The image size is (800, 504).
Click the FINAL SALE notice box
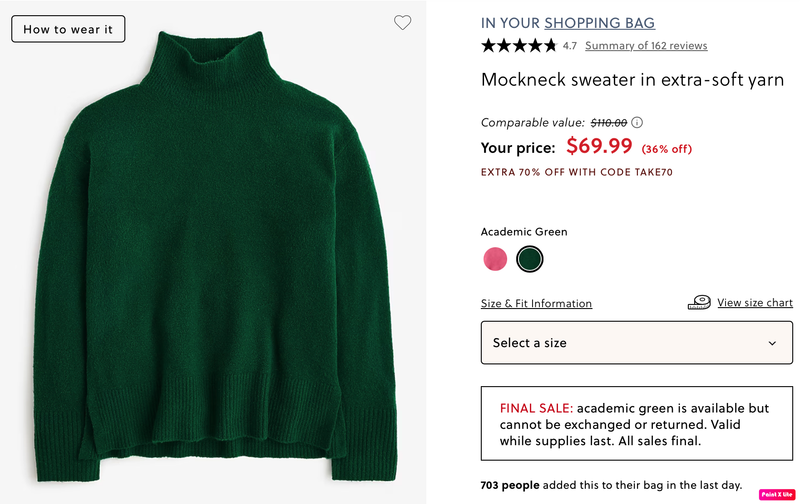point(636,424)
